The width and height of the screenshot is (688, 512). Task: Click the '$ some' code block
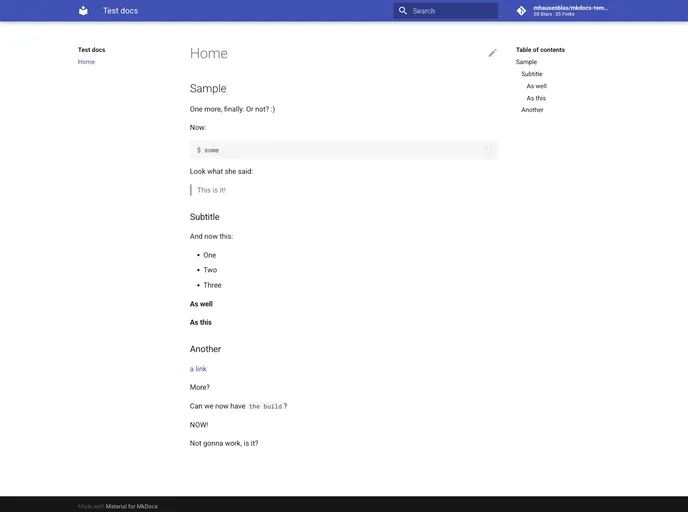[344, 150]
